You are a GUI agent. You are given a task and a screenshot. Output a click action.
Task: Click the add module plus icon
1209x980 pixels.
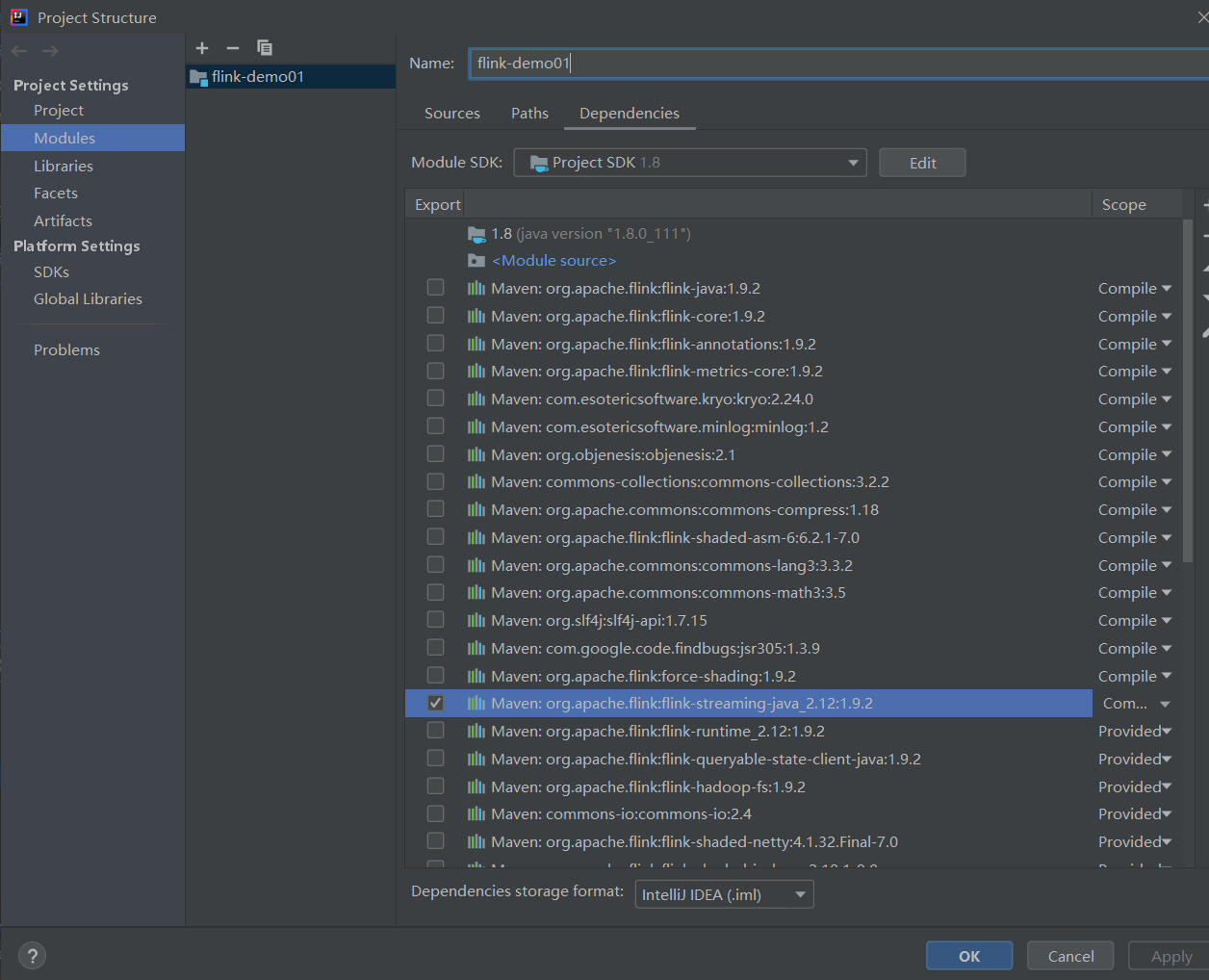(202, 47)
